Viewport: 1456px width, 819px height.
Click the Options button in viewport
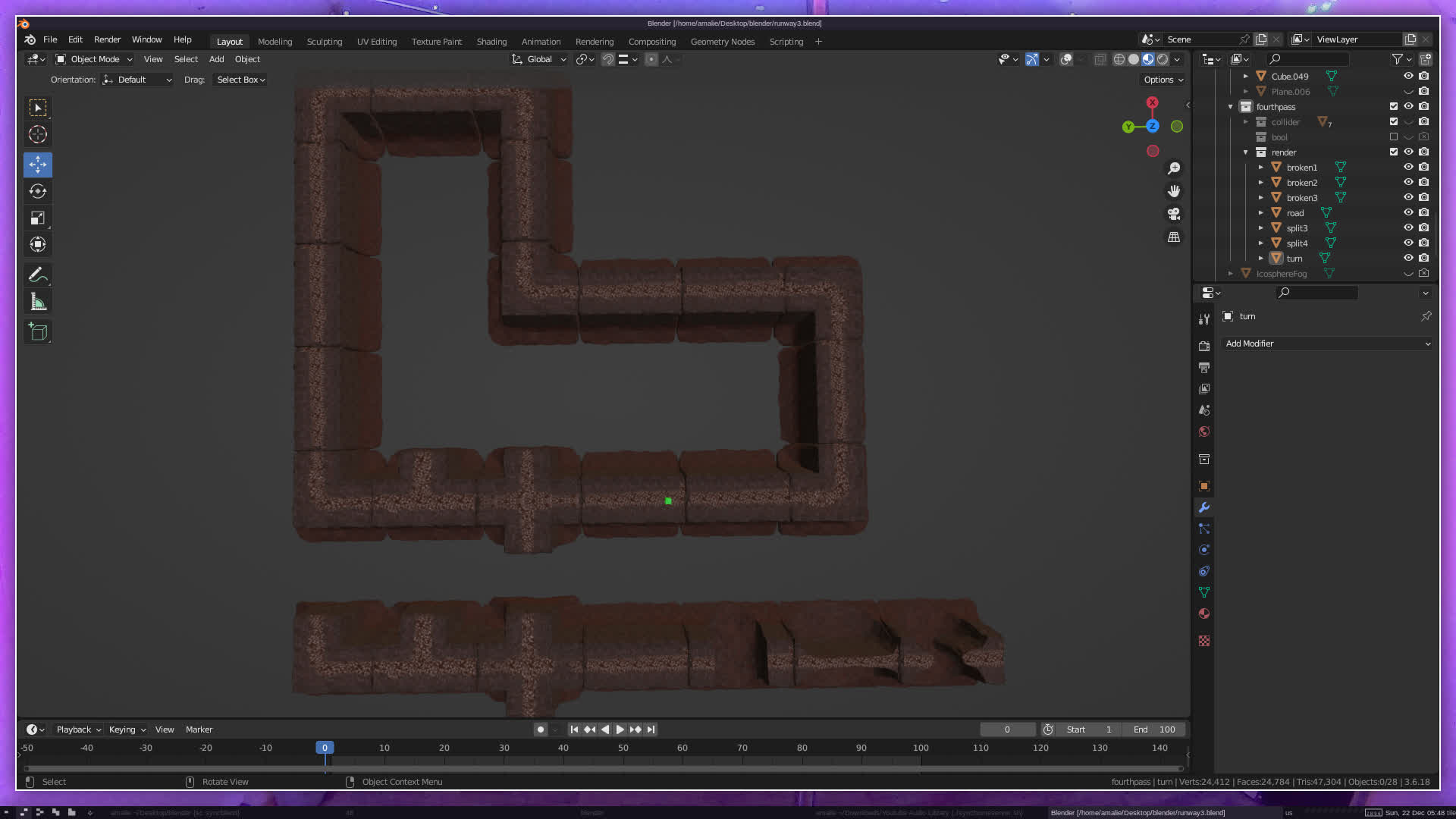pos(1163,80)
